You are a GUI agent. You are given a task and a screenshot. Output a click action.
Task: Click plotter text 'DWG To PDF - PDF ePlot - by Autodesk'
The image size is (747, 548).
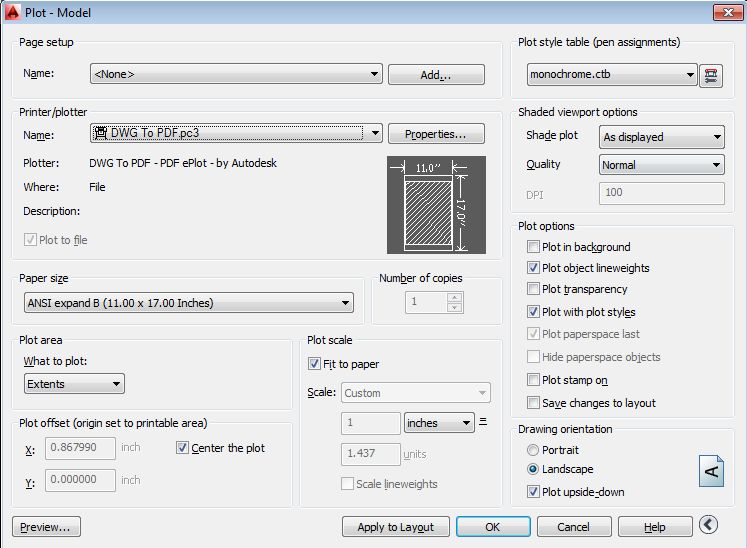point(183,163)
